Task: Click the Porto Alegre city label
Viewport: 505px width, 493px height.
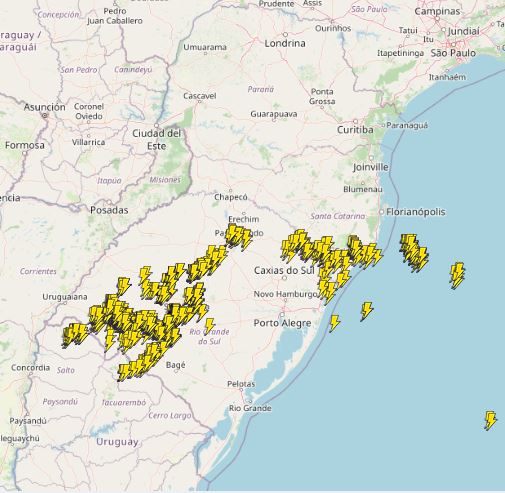Action: pyautogui.click(x=282, y=323)
